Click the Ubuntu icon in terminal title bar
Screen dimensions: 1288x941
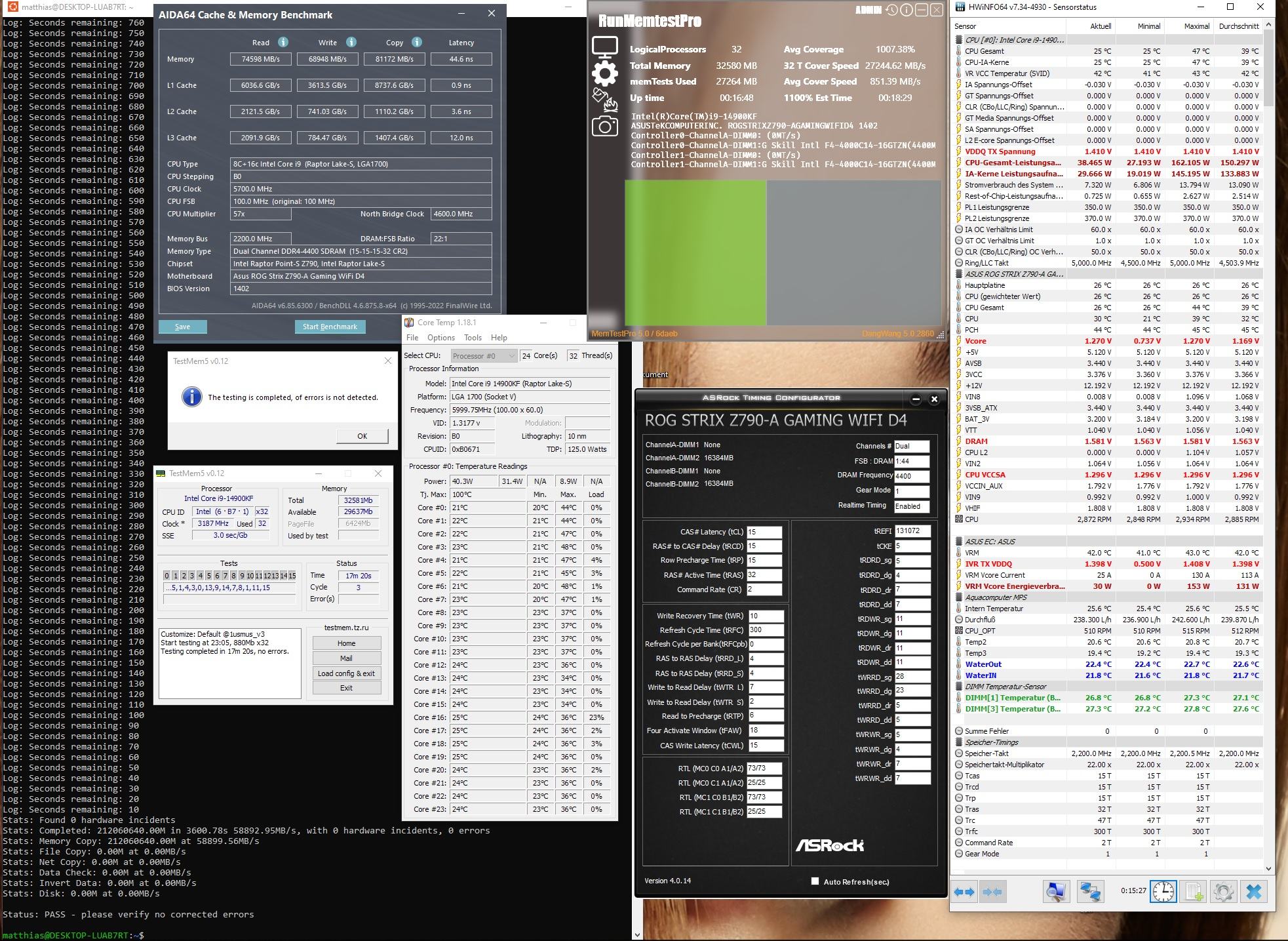(12, 7)
